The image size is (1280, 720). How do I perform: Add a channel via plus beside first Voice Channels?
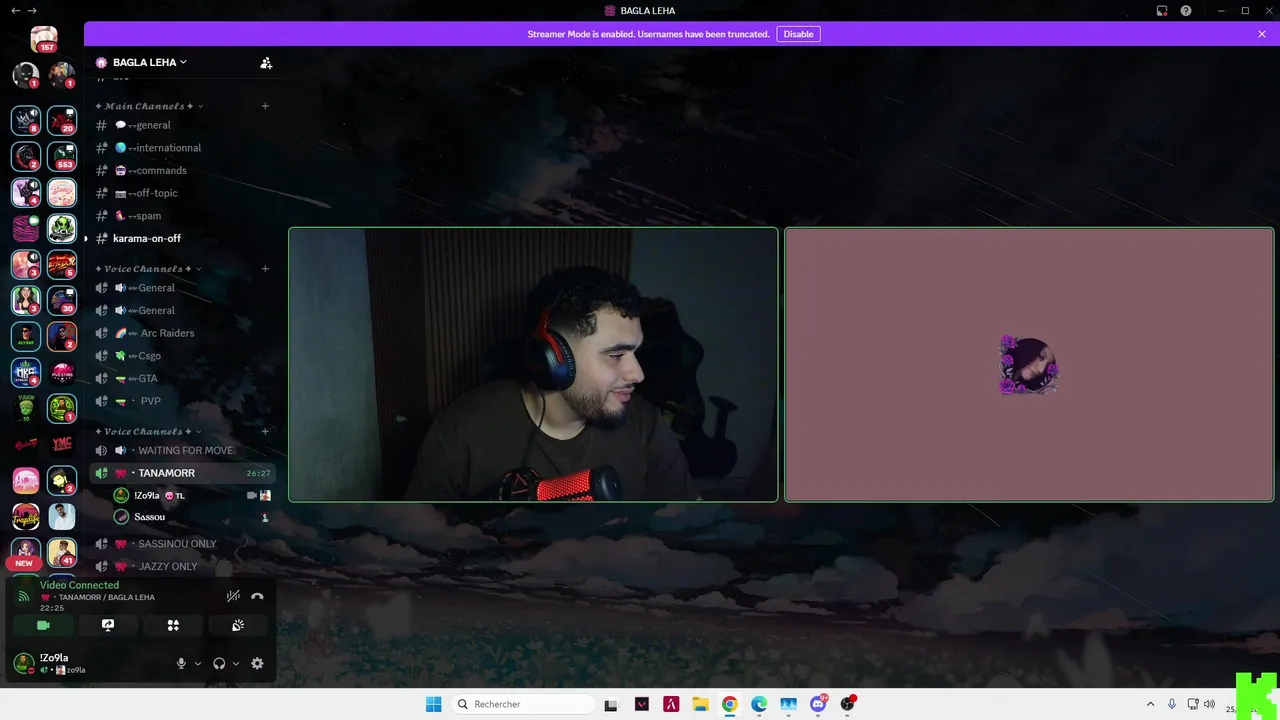(x=265, y=269)
